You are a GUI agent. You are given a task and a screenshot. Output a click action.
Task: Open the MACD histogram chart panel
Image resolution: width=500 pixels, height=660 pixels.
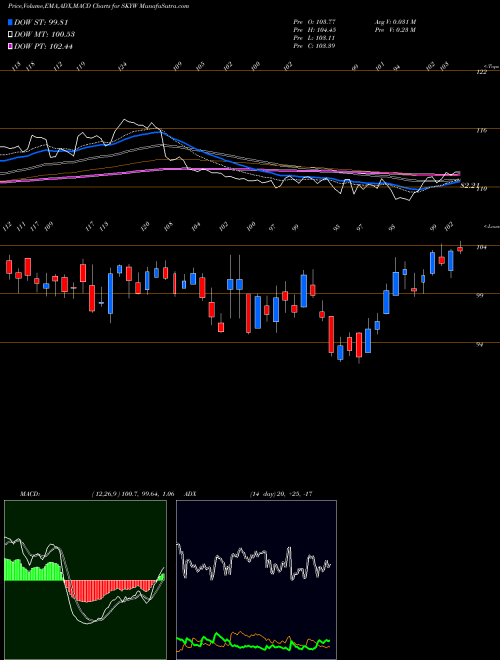click(85, 580)
